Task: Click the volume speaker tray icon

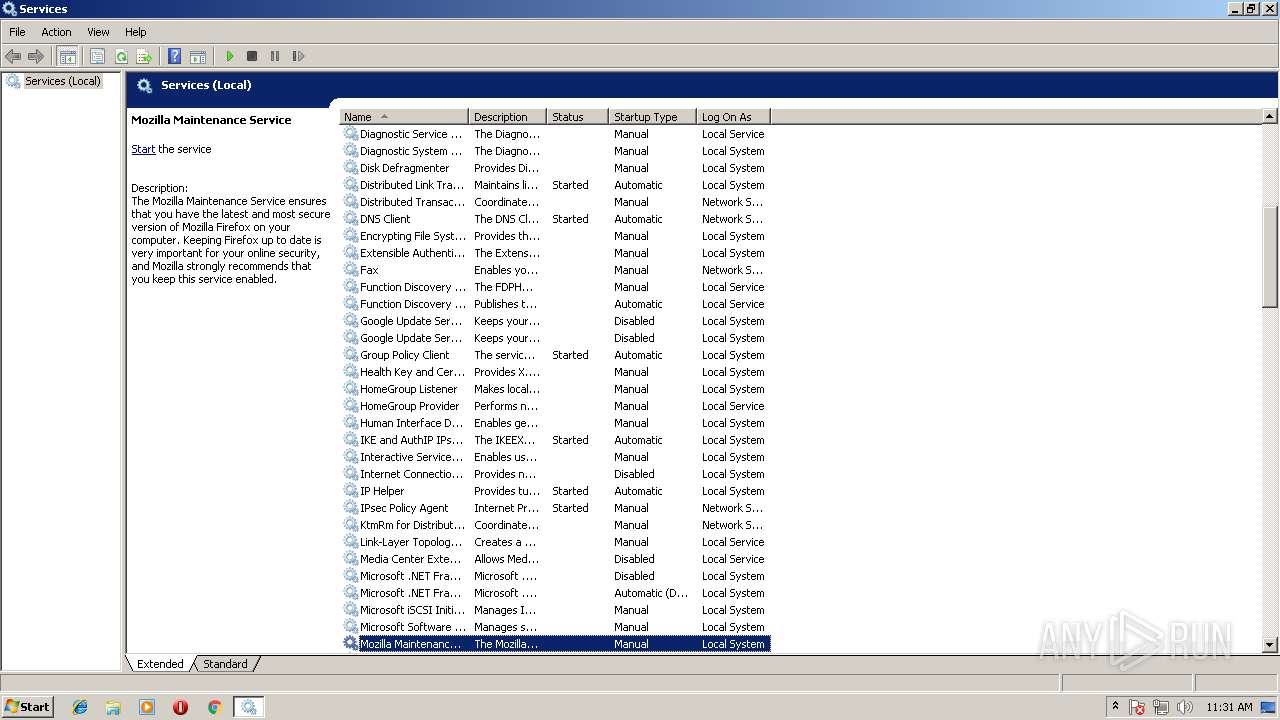Action: [1185, 707]
